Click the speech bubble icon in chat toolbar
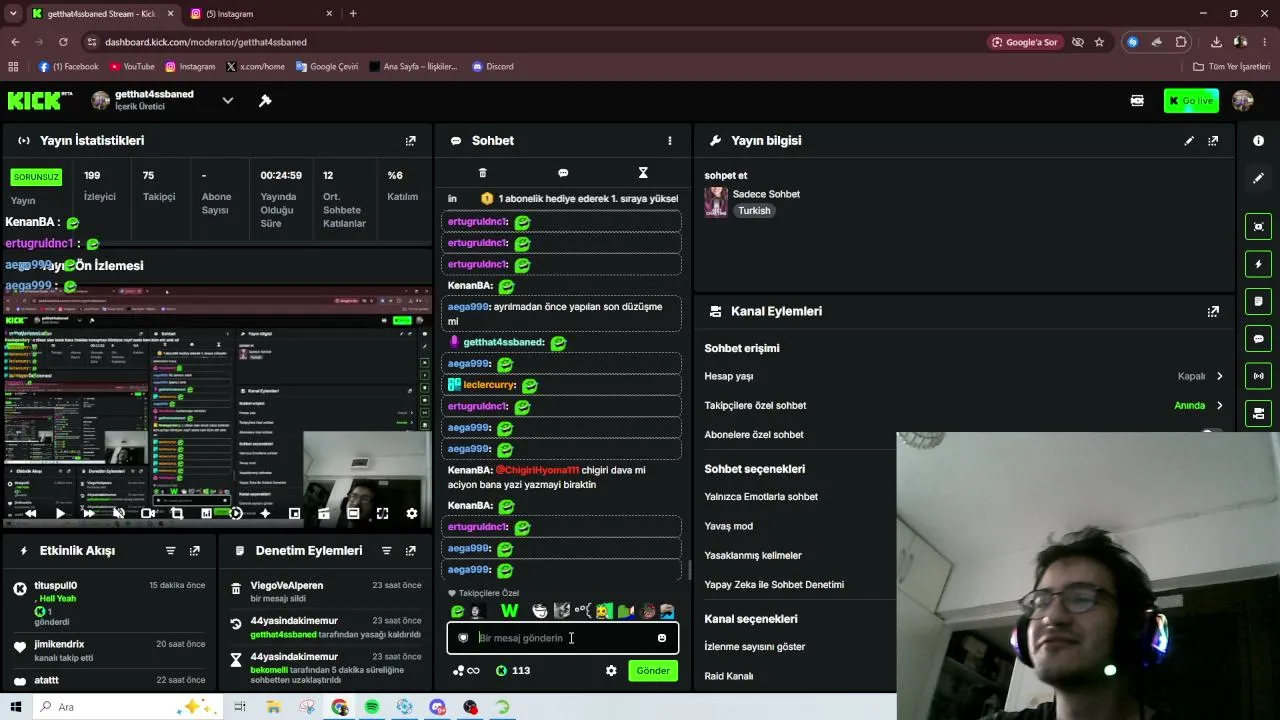The width and height of the screenshot is (1280, 720). [x=563, y=173]
